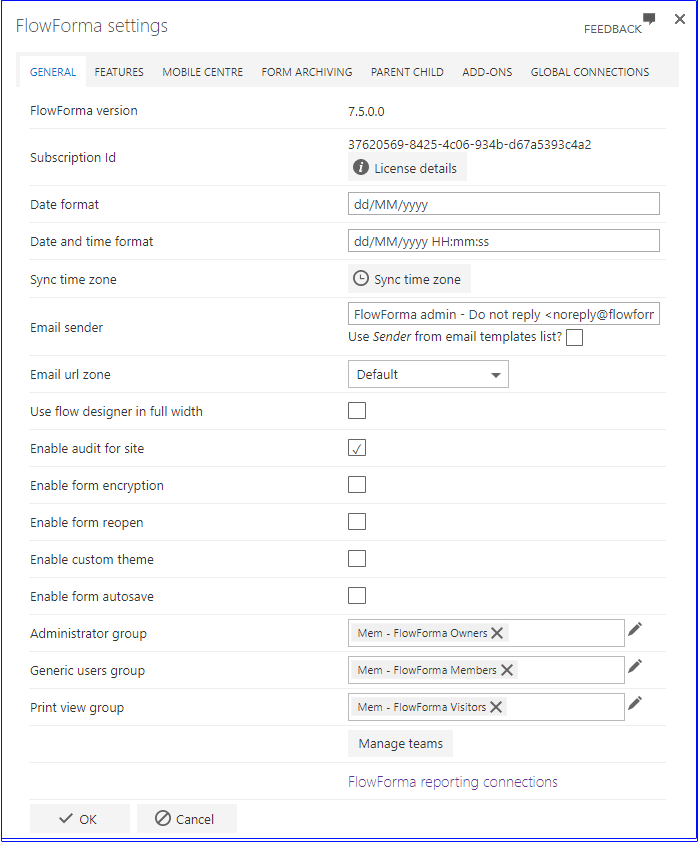Open the Features tab
This screenshot has height=842, width=698.
point(119,72)
